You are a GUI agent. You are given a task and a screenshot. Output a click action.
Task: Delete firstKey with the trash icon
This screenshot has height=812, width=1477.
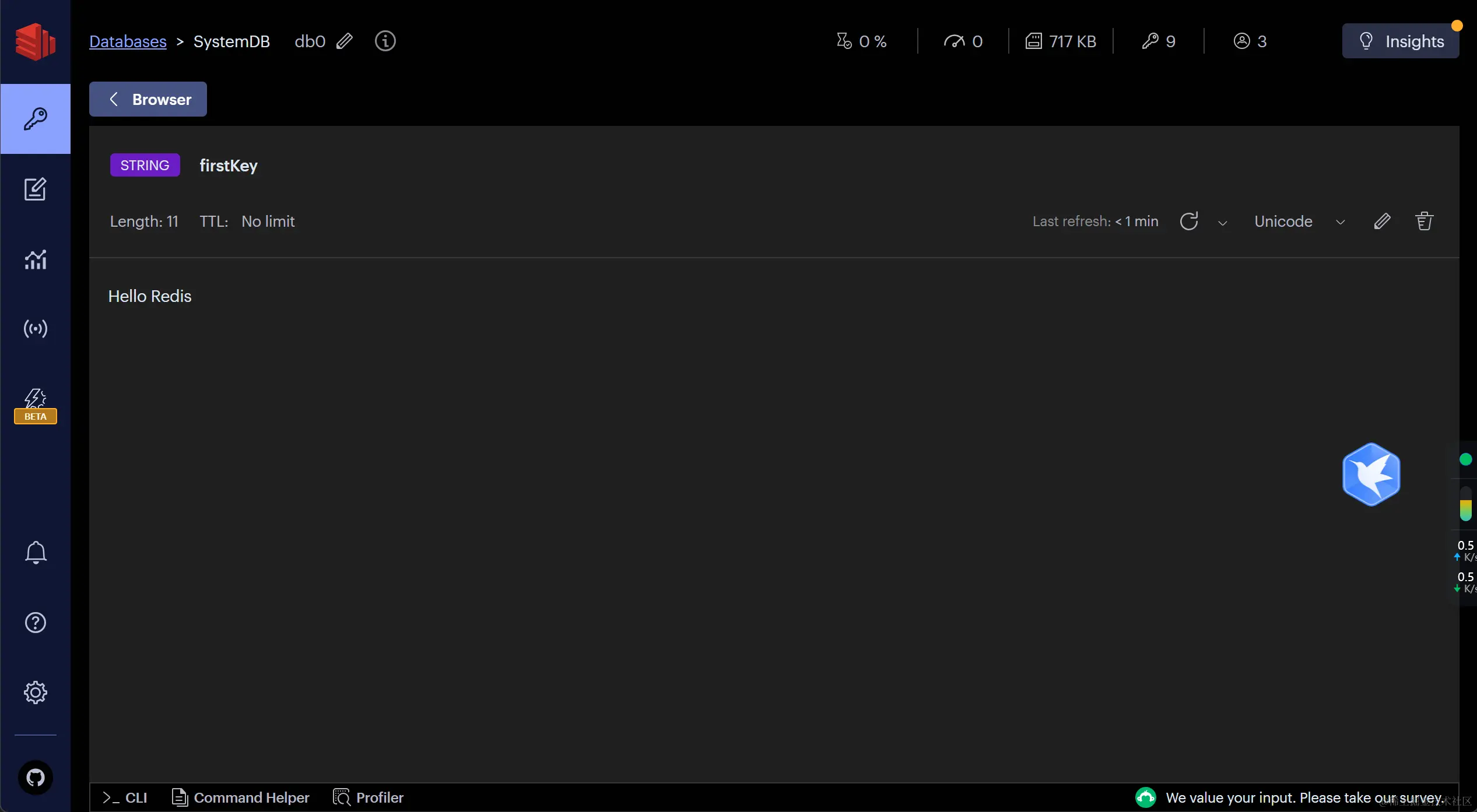point(1424,221)
